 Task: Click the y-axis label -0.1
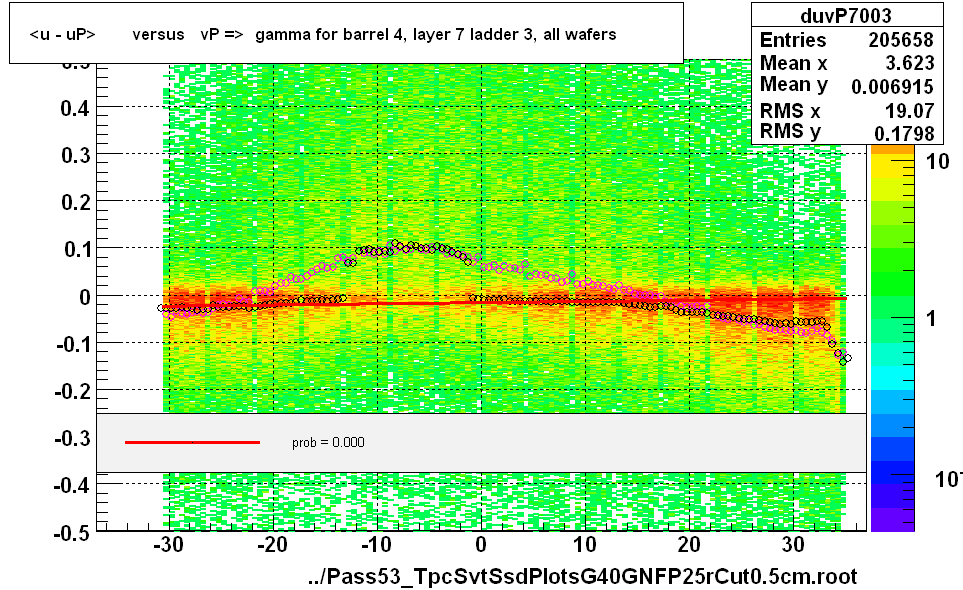pyautogui.click(x=73, y=344)
